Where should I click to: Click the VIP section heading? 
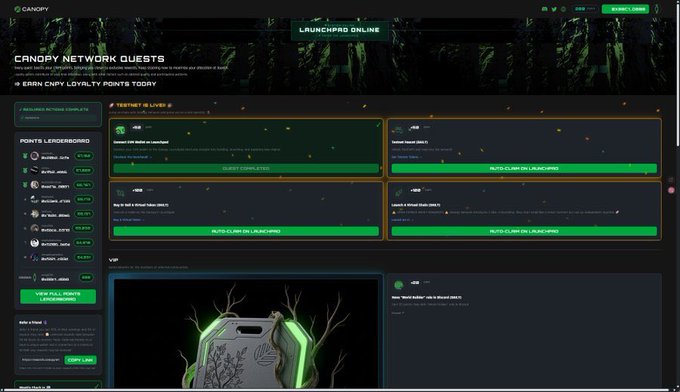point(113,260)
